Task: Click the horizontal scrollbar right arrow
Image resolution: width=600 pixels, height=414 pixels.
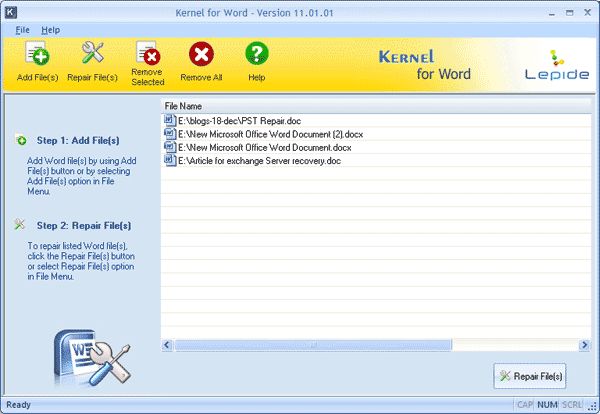Action: pos(584,345)
